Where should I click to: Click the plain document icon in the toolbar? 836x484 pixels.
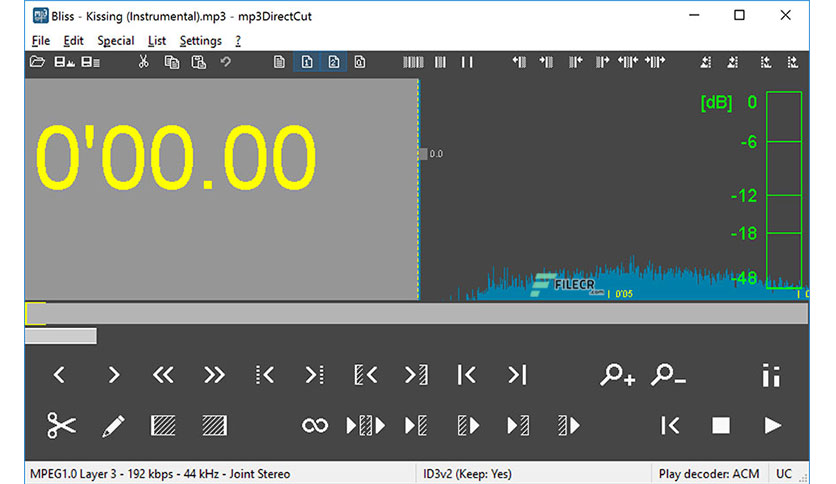pyautogui.click(x=279, y=62)
